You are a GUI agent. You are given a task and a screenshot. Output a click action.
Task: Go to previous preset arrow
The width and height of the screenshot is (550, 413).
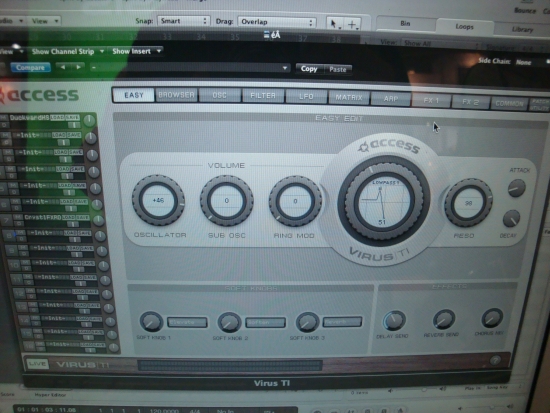point(63,67)
